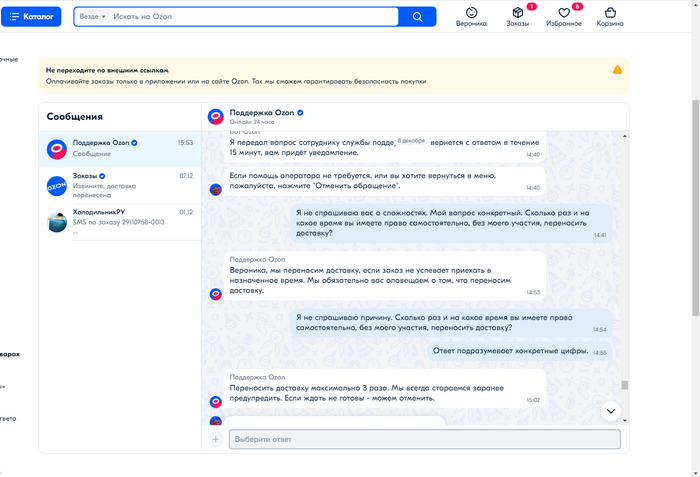This screenshot has width=700, height=477.
Task: Click the message about Переносить доставку максимально 3 раза
Action: 384,388
